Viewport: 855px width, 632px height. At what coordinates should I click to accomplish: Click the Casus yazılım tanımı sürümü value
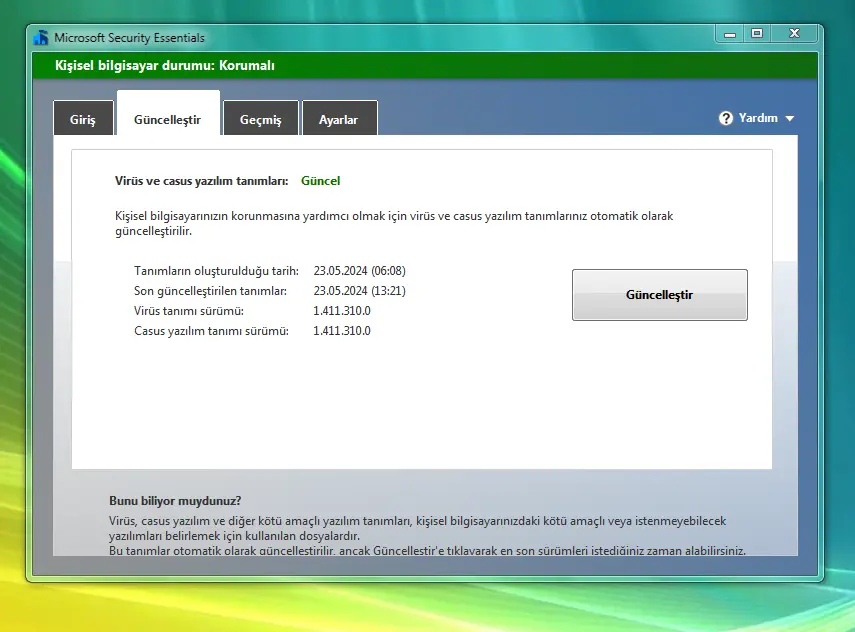(342, 331)
